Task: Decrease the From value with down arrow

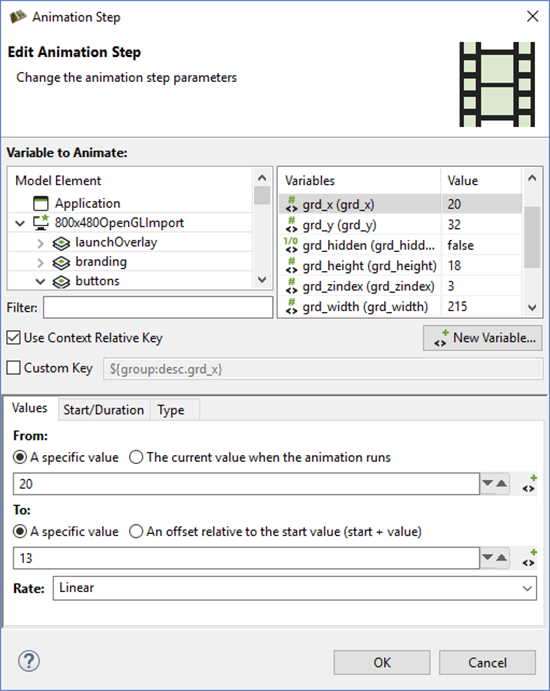Action: [x=487, y=483]
